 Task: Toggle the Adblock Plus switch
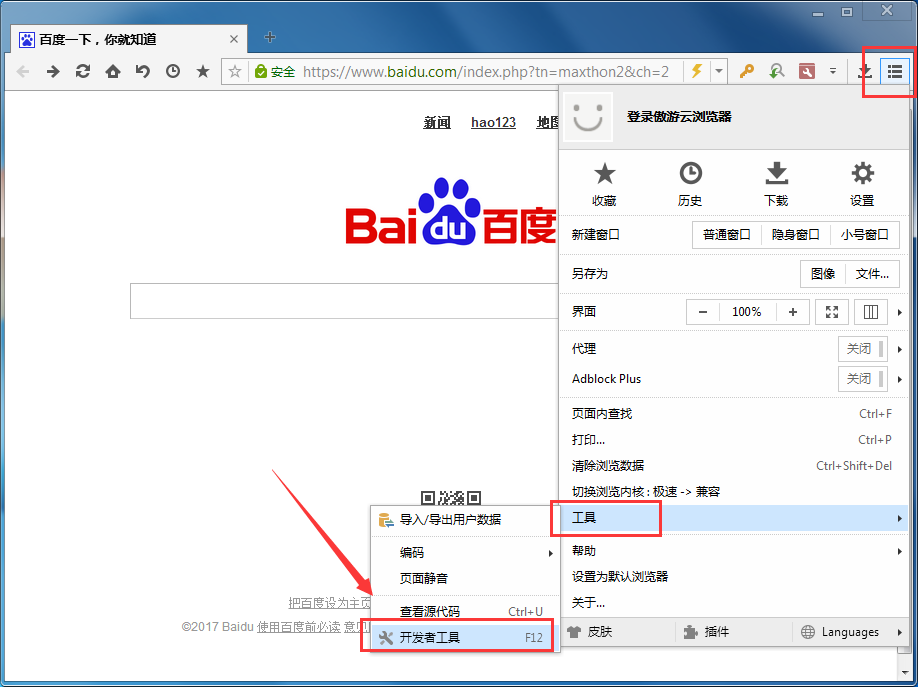point(863,379)
